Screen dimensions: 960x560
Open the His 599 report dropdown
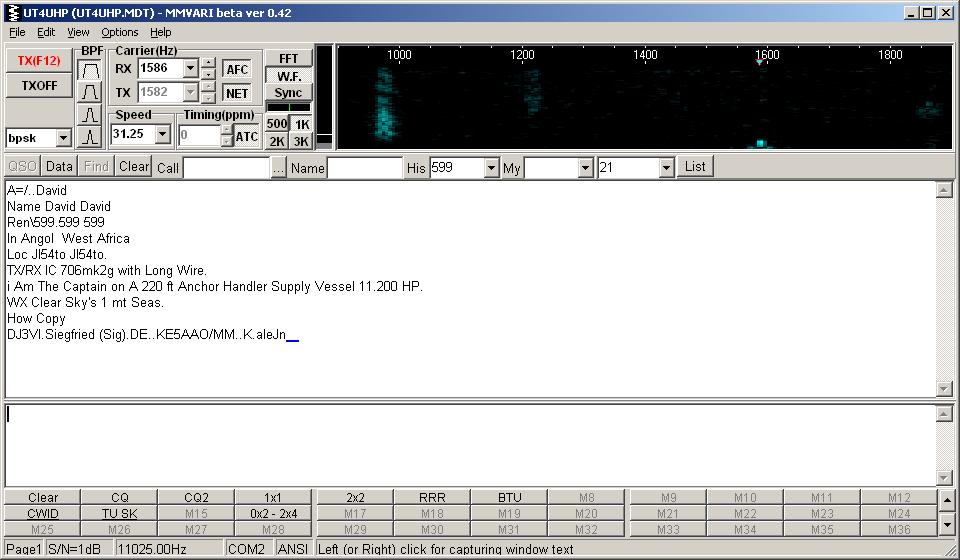pyautogui.click(x=491, y=168)
